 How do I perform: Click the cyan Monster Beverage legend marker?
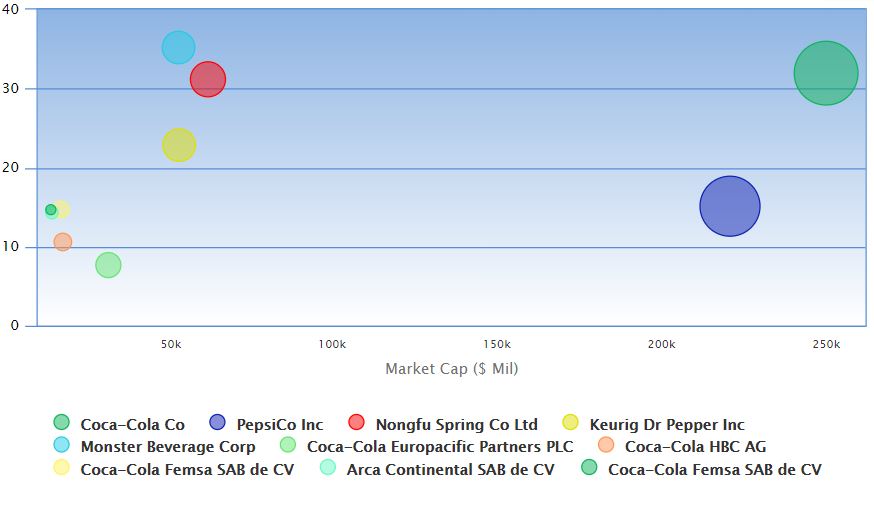pos(61,446)
